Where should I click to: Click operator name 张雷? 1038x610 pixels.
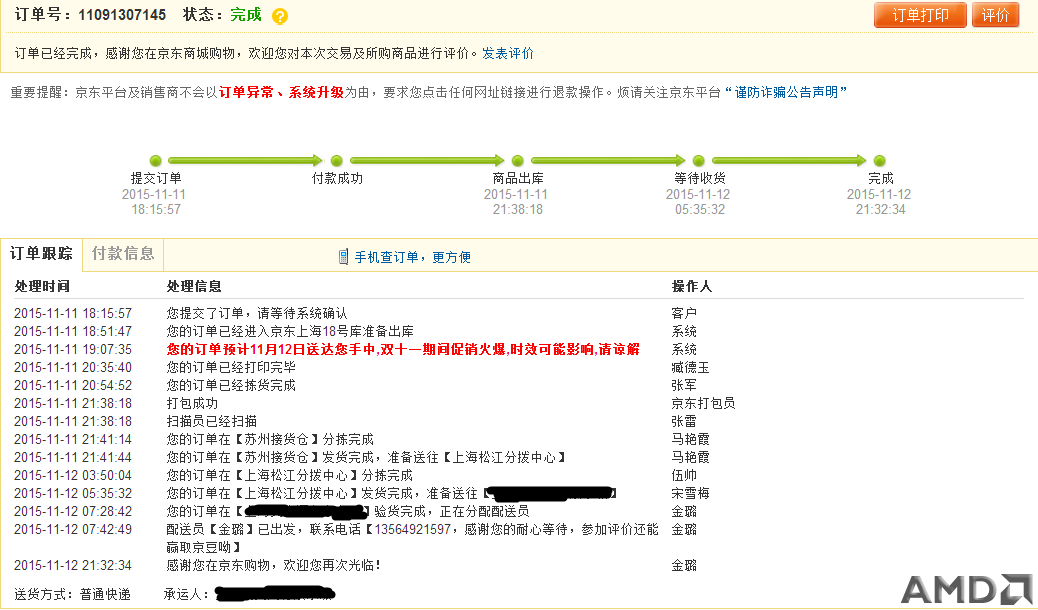coord(684,421)
